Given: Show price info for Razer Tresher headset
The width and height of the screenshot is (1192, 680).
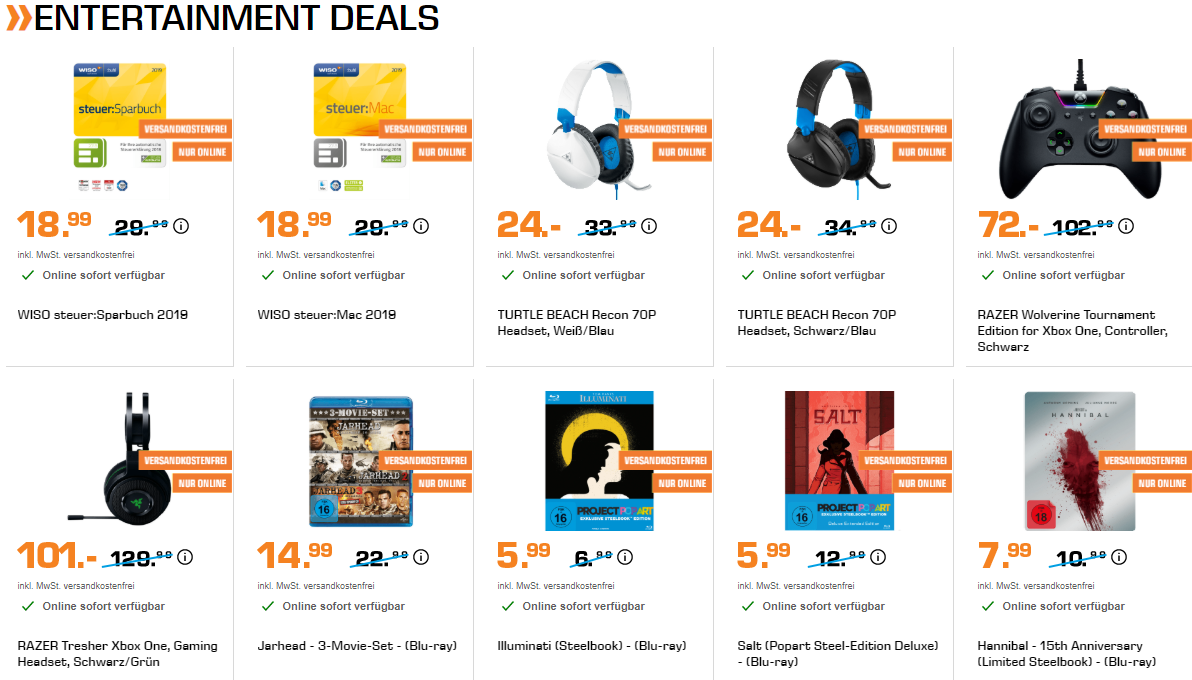Looking at the screenshot, I should point(185,557).
